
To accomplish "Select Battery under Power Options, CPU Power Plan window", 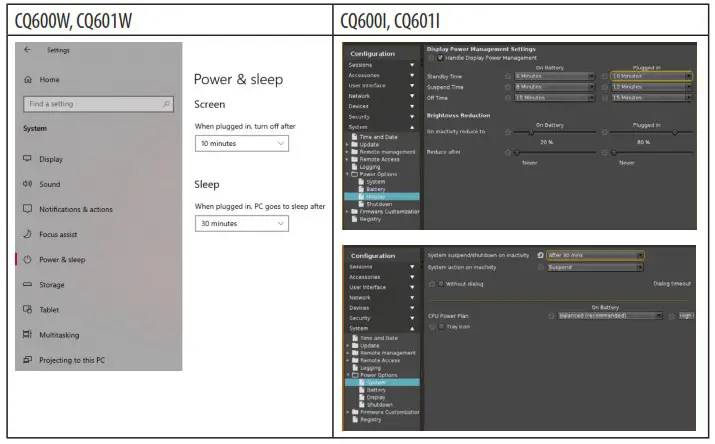I will [x=373, y=390].
